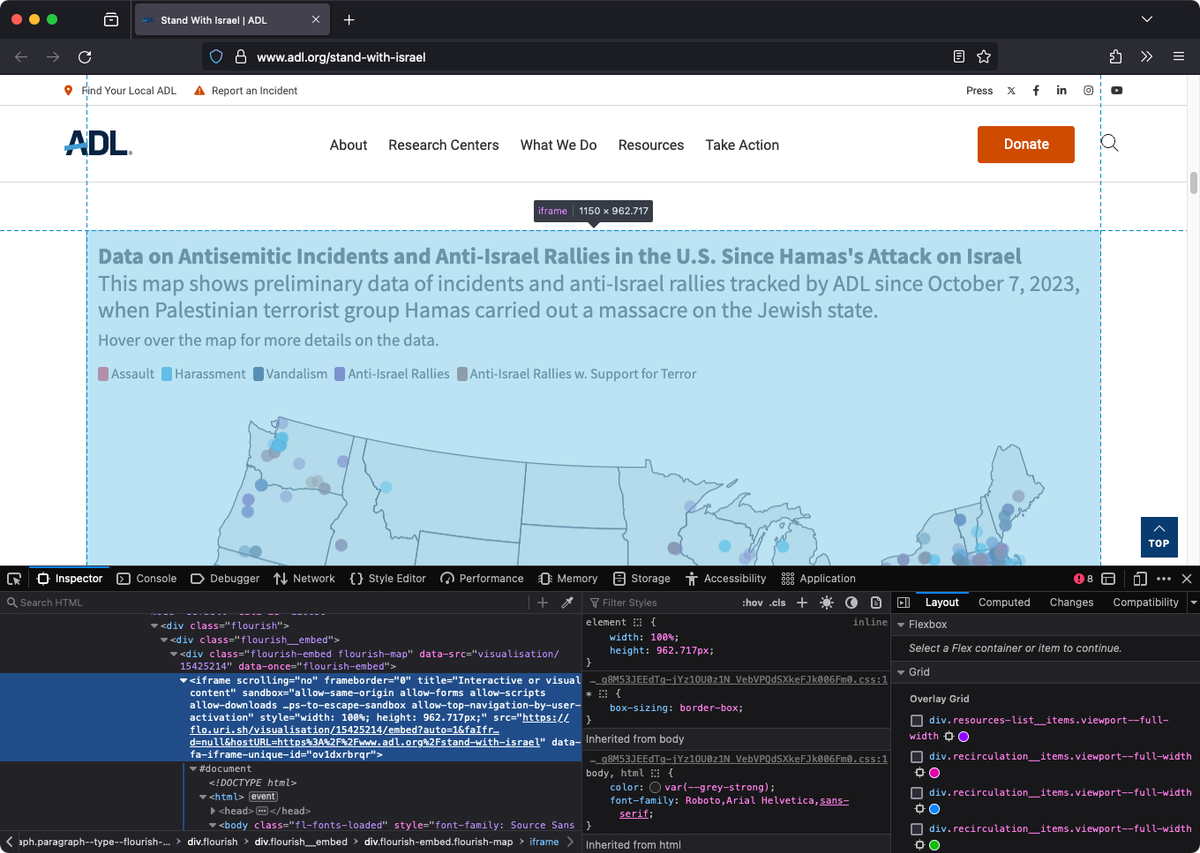Open tracking protection shield in address bar

[216, 57]
